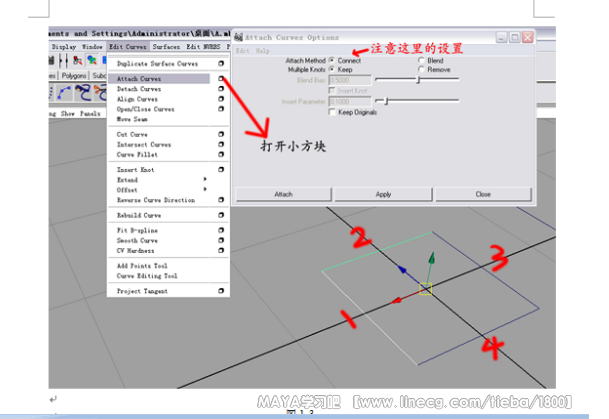
Task: Choose Rebuild Curve menu item
Action: click(139, 215)
